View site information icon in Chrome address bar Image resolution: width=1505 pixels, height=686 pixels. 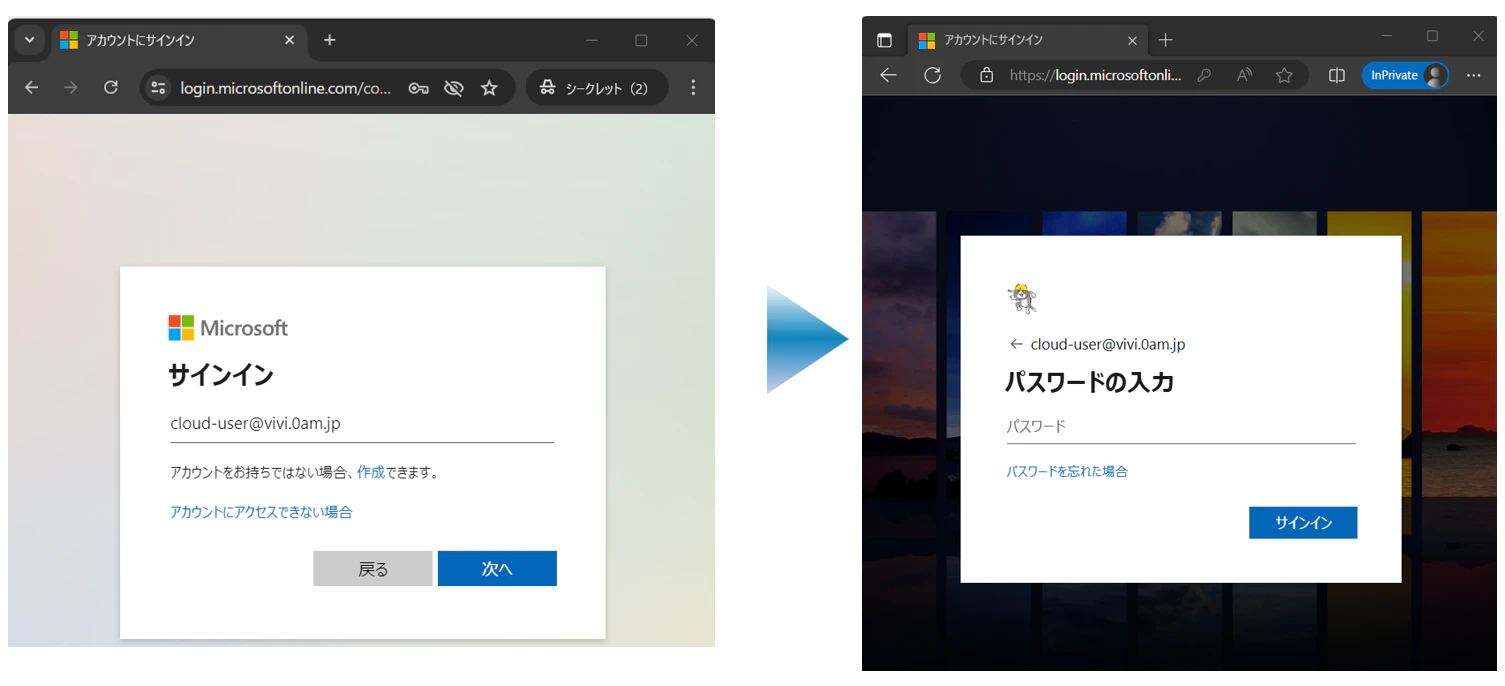point(158,88)
